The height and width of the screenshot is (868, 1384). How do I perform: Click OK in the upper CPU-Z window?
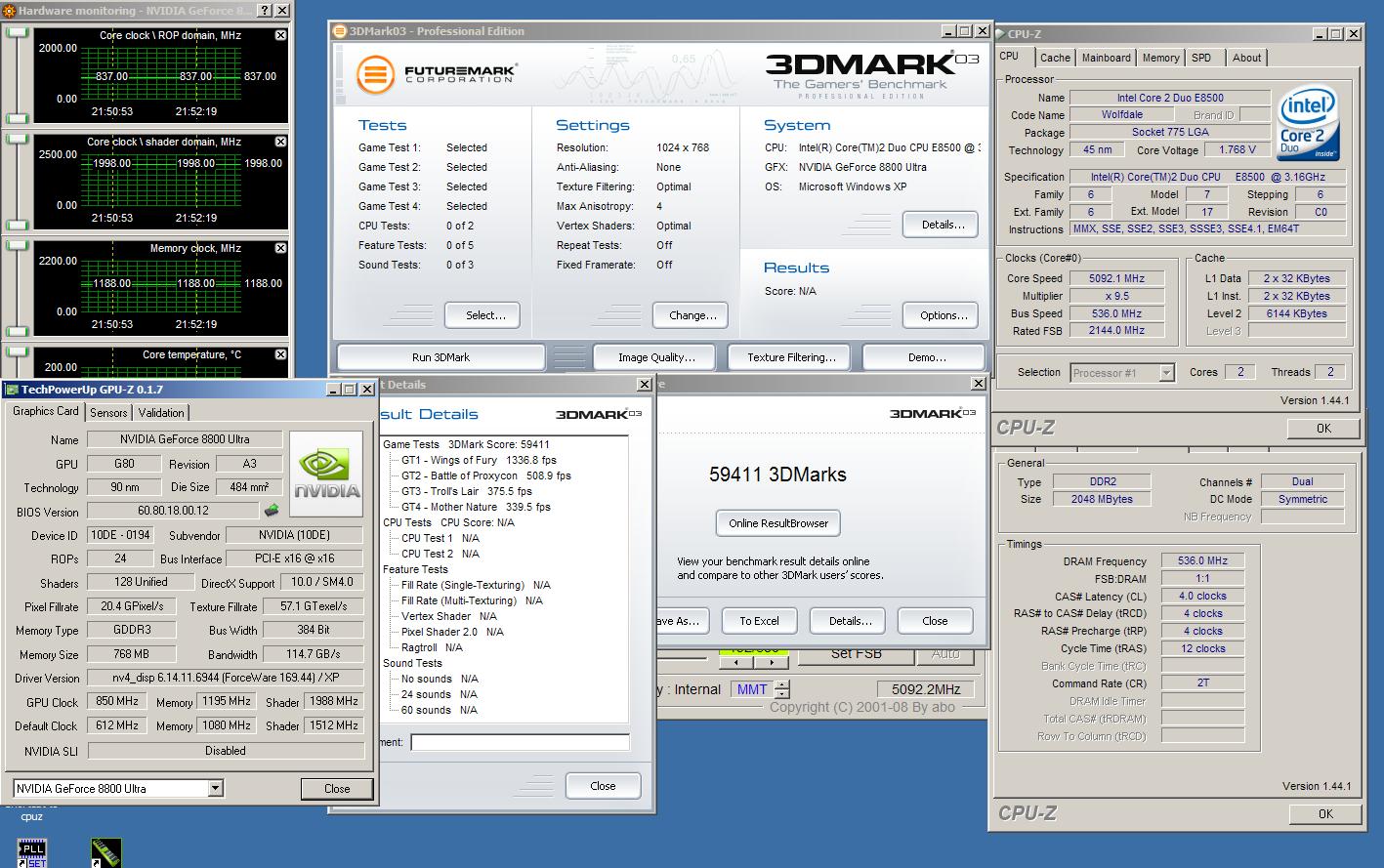click(1323, 428)
